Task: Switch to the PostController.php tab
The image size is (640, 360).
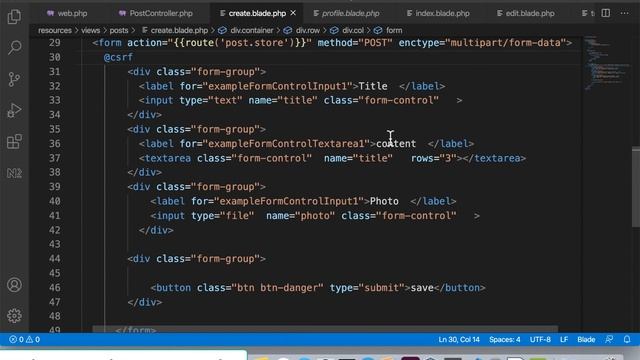Action: (x=156, y=13)
